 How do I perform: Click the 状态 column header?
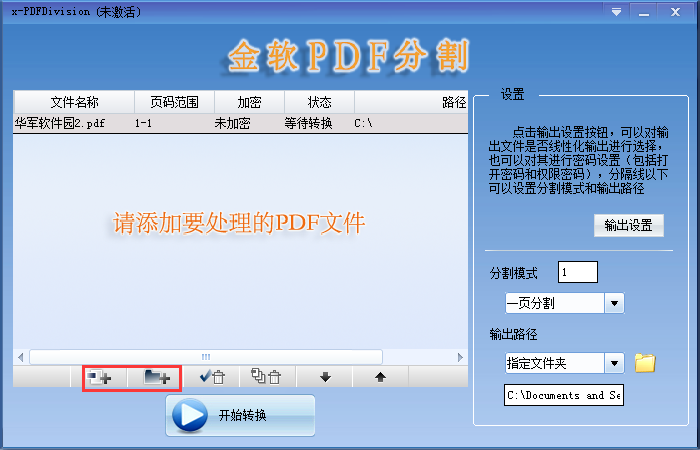(x=319, y=102)
